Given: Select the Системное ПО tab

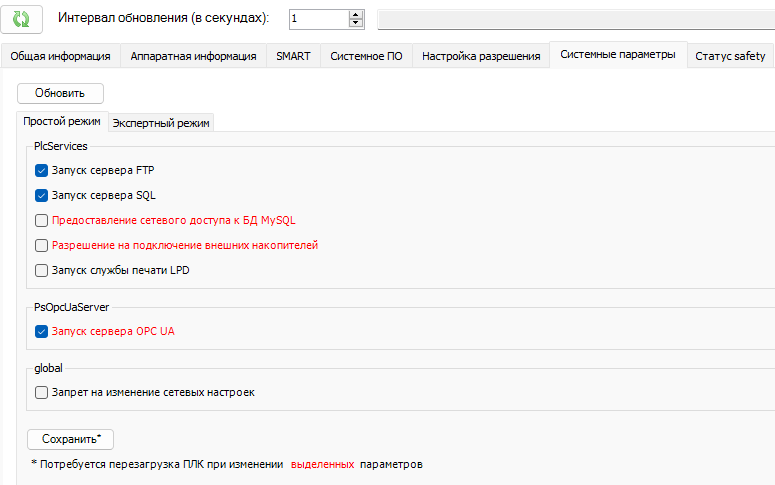Looking at the screenshot, I should pyautogui.click(x=366, y=56).
